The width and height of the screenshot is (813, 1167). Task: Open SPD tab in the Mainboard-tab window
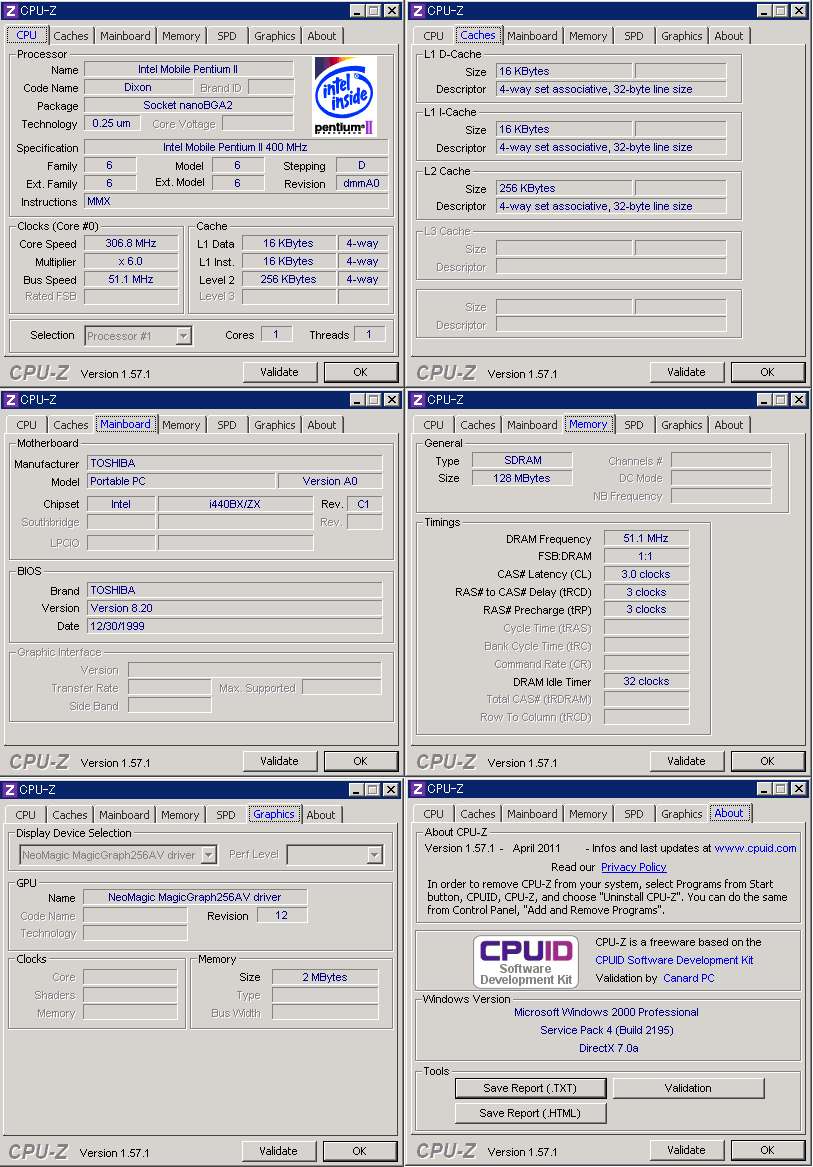(227, 425)
